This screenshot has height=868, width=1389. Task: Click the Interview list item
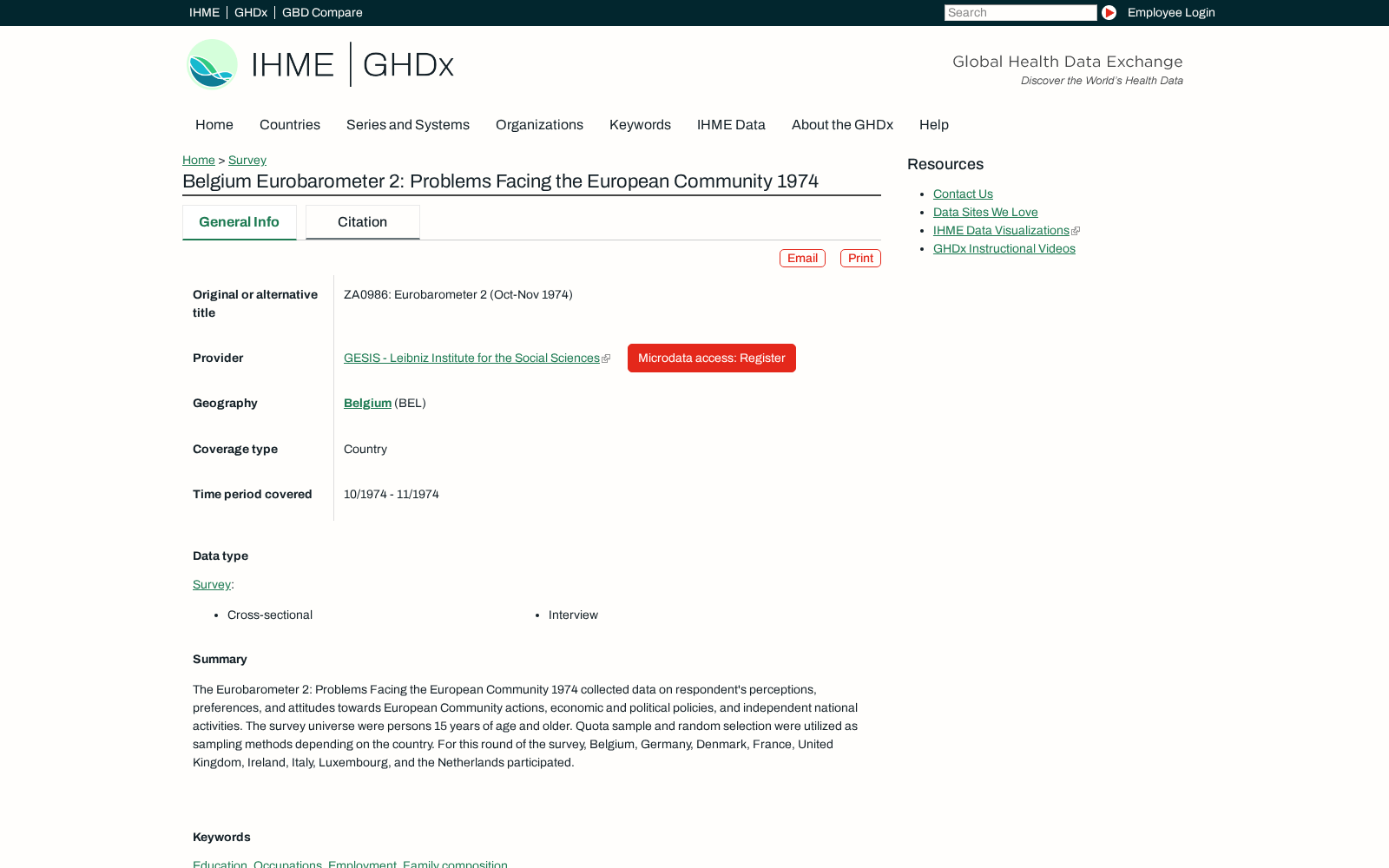pos(573,615)
